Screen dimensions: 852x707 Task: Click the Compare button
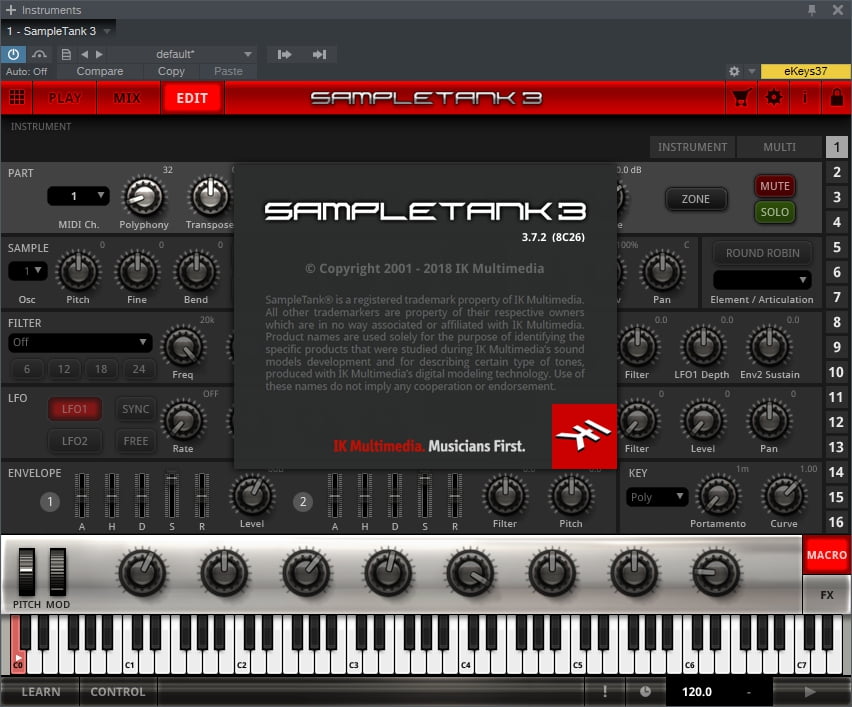pos(100,71)
